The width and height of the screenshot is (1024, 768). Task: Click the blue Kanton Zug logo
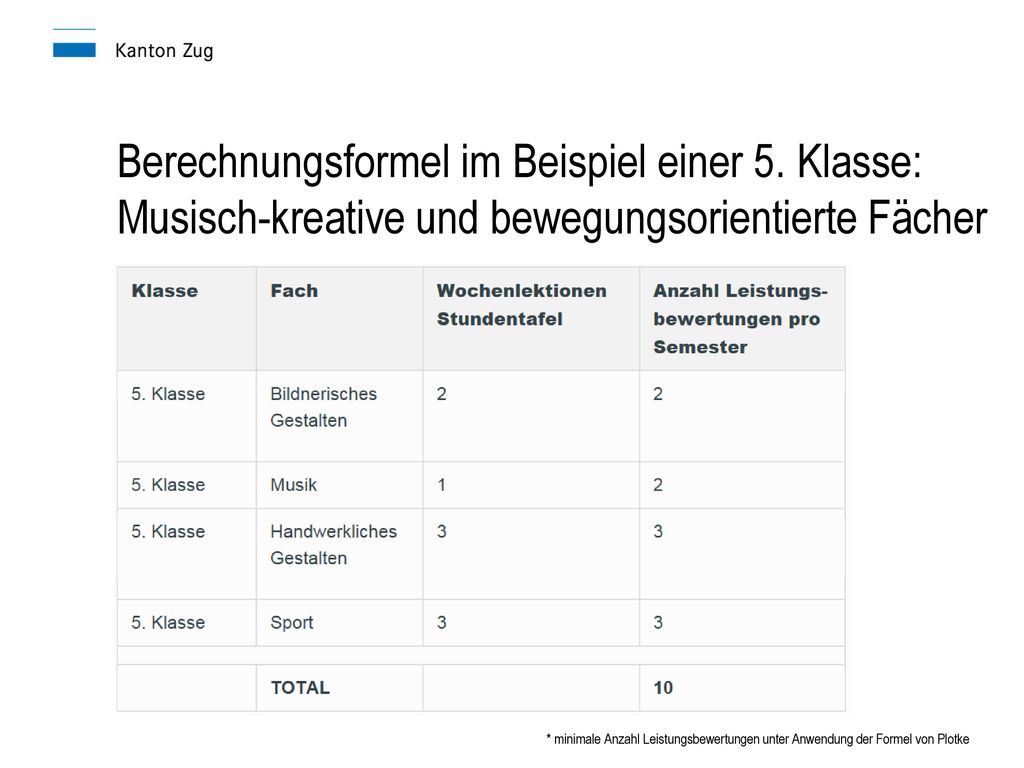pos(74,44)
